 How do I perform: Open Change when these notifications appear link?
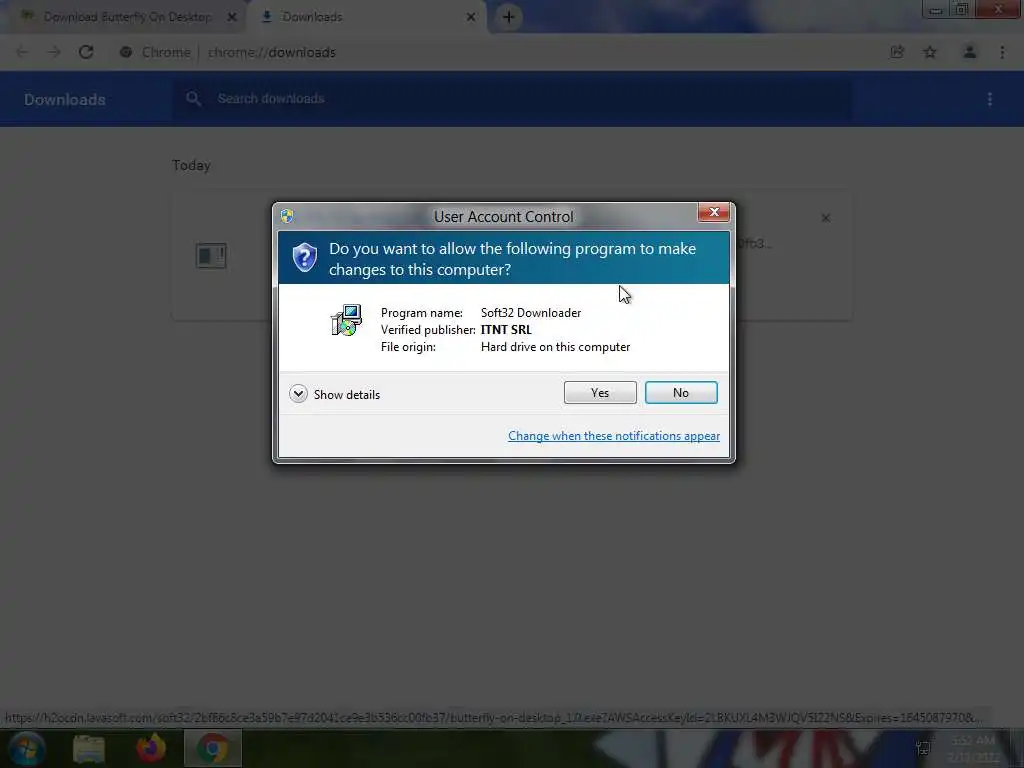pos(613,436)
